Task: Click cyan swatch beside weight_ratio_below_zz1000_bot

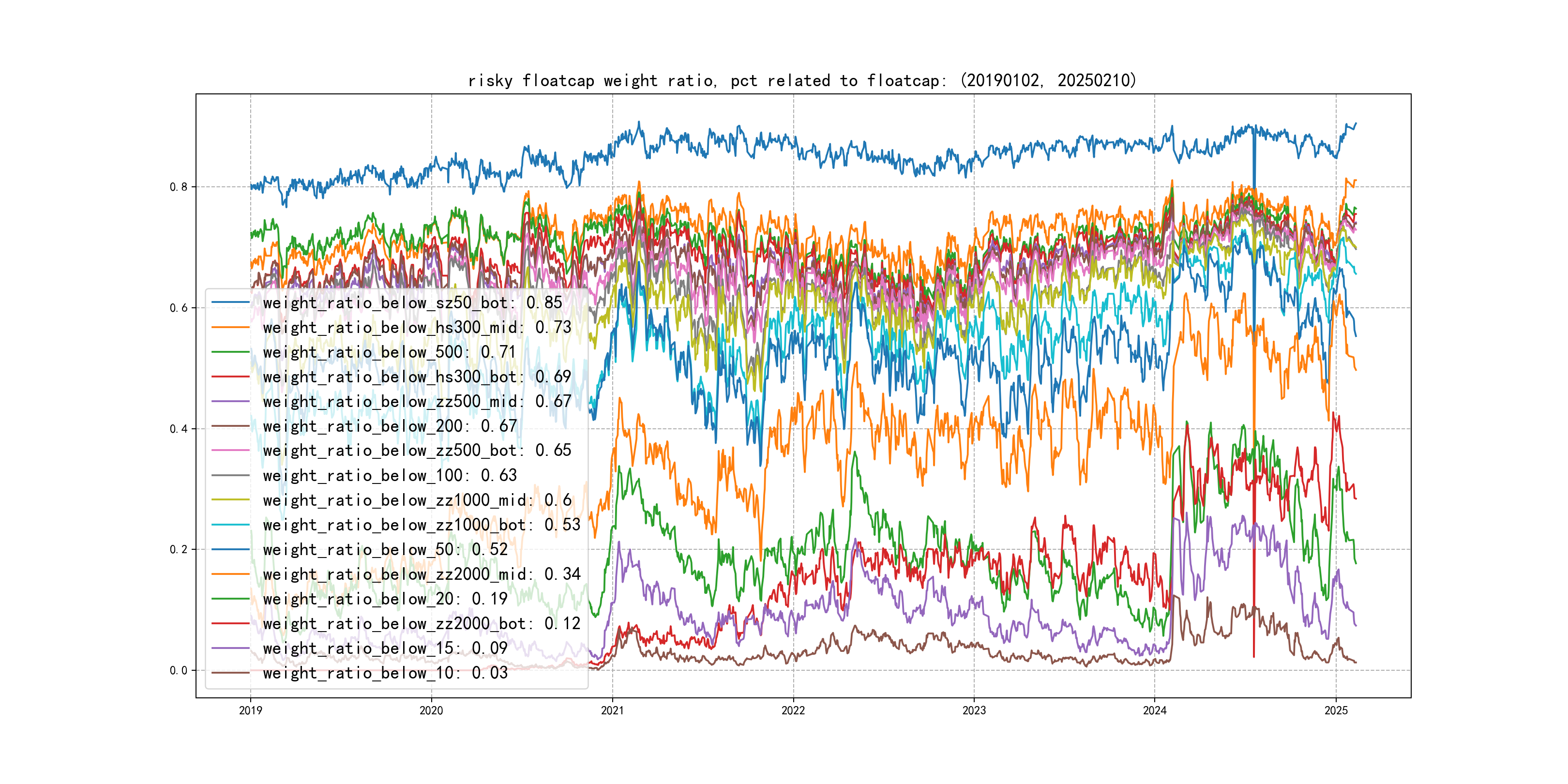Action: pyautogui.click(x=231, y=525)
